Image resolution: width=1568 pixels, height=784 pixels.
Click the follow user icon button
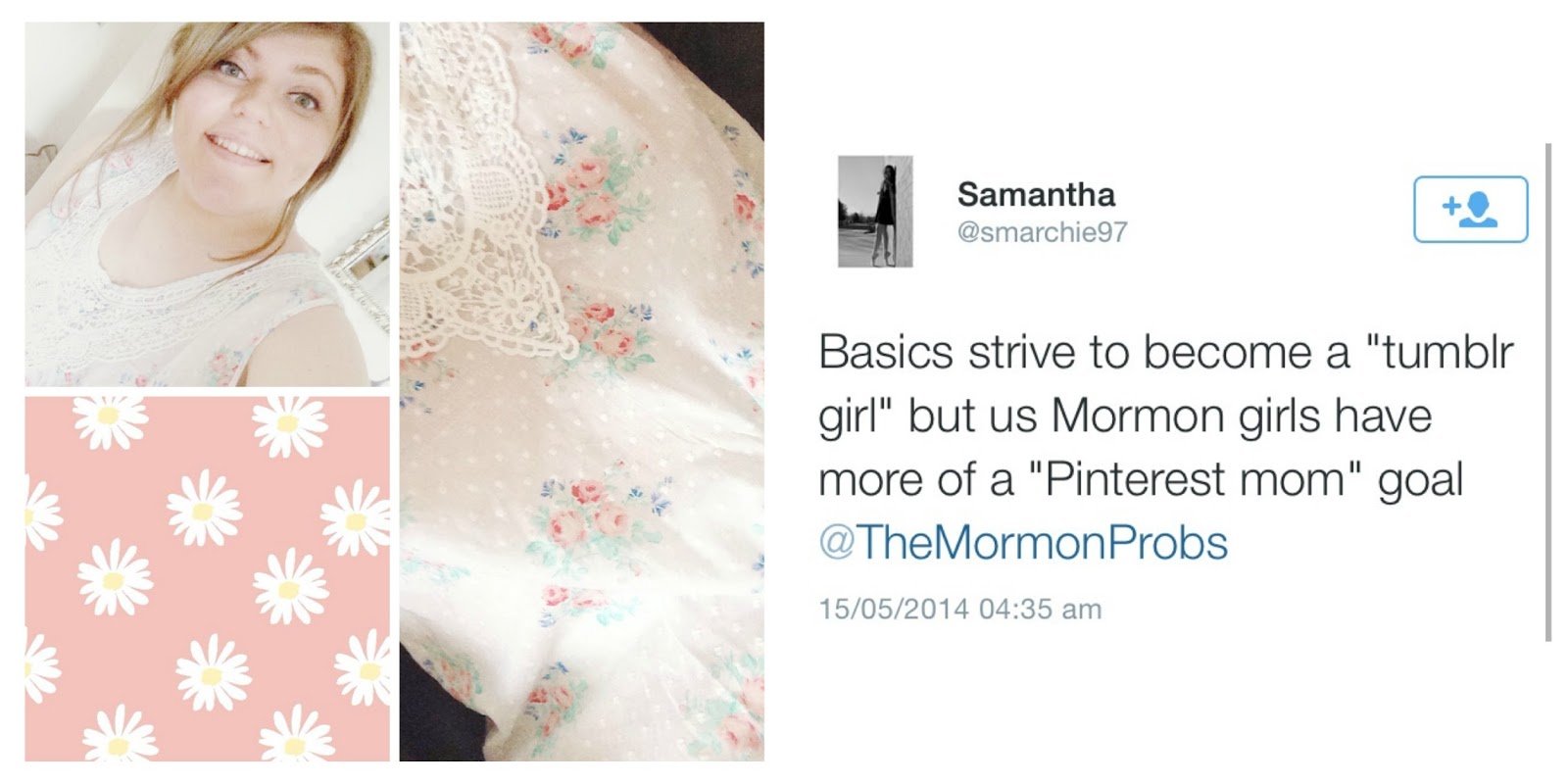coord(1470,209)
